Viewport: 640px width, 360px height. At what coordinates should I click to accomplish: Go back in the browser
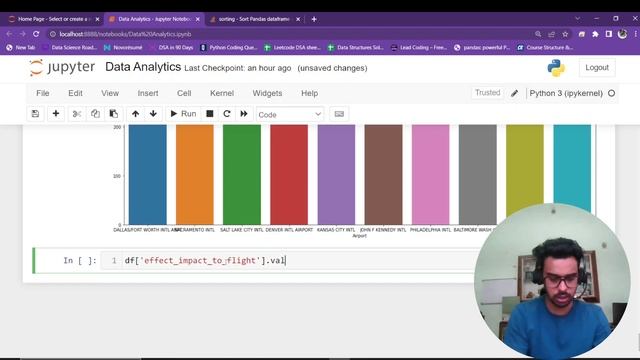(x=9, y=34)
